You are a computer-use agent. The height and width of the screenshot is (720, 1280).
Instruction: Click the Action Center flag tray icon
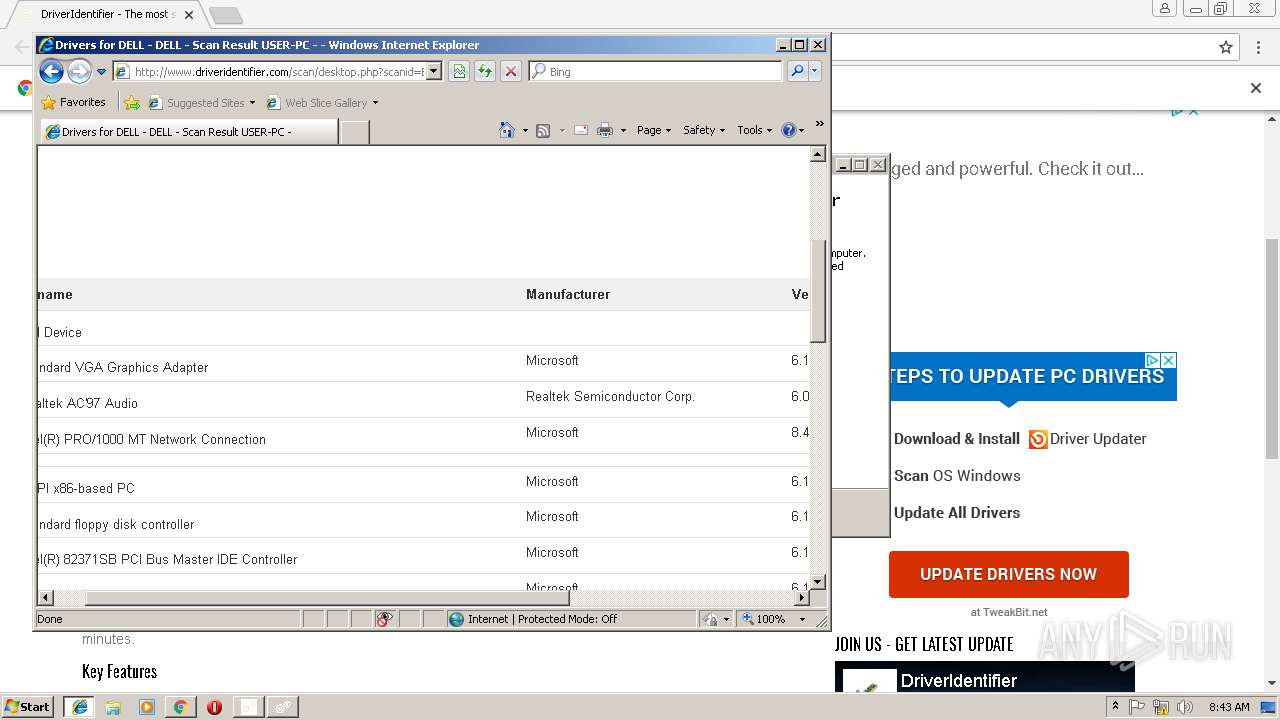[1137, 706]
